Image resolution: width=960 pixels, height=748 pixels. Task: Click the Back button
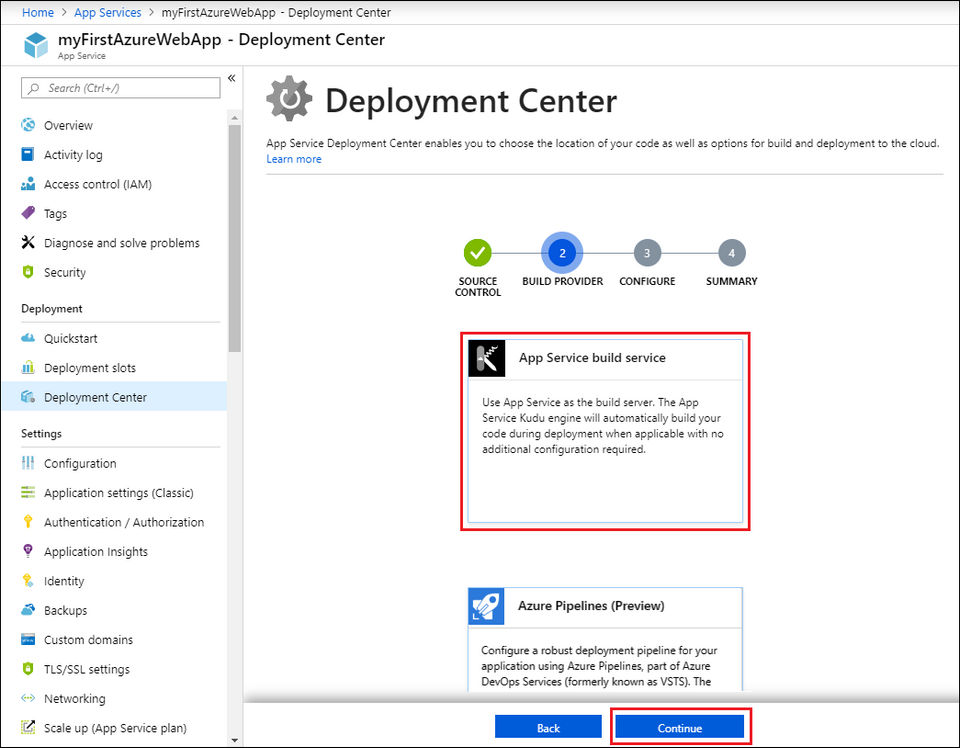548,727
